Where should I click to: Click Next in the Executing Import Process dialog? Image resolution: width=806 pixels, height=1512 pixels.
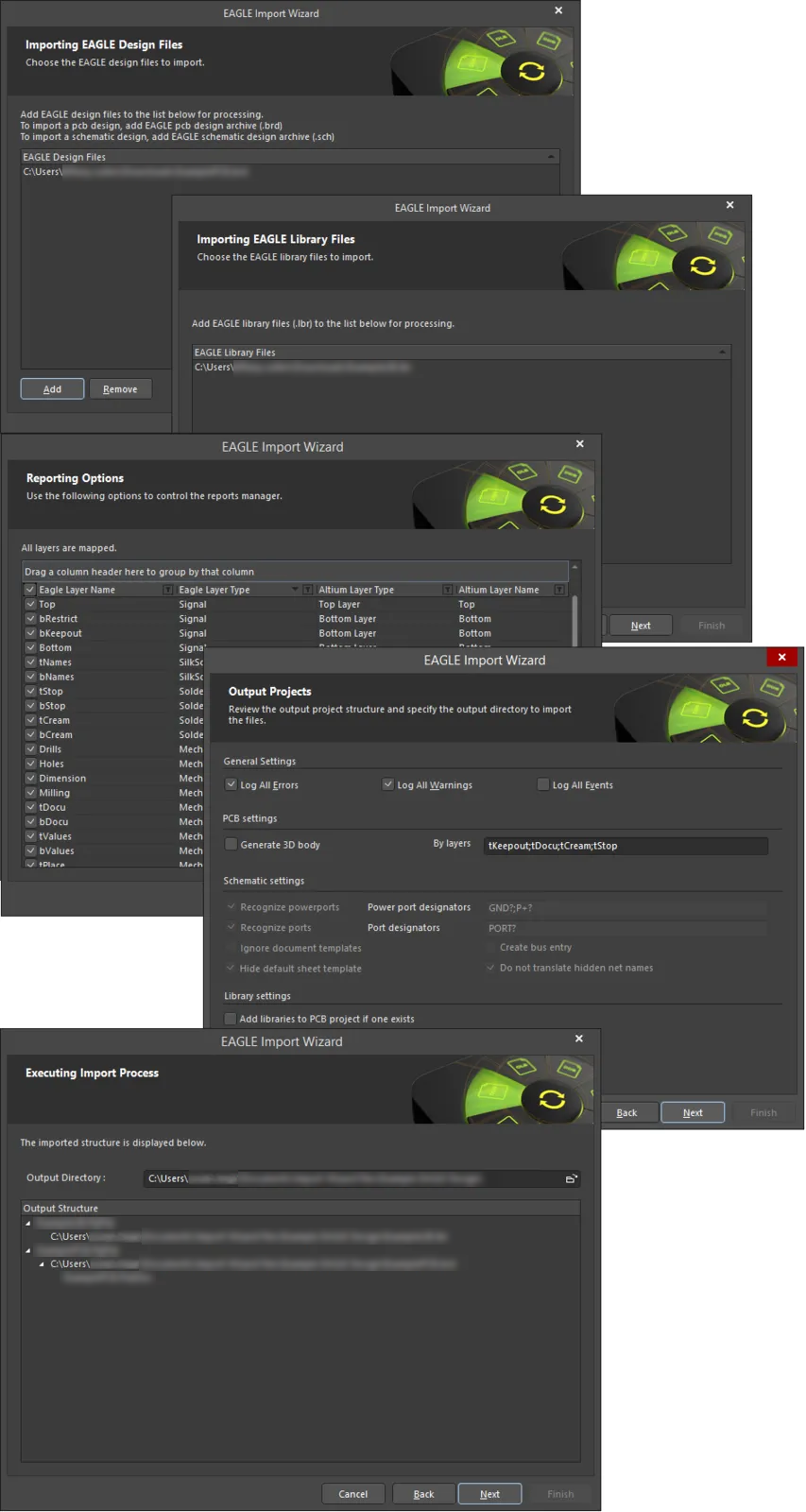489,1494
